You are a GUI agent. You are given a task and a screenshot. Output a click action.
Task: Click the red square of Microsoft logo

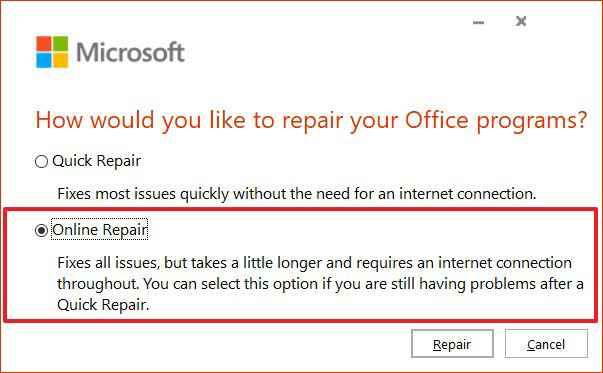[x=44, y=44]
